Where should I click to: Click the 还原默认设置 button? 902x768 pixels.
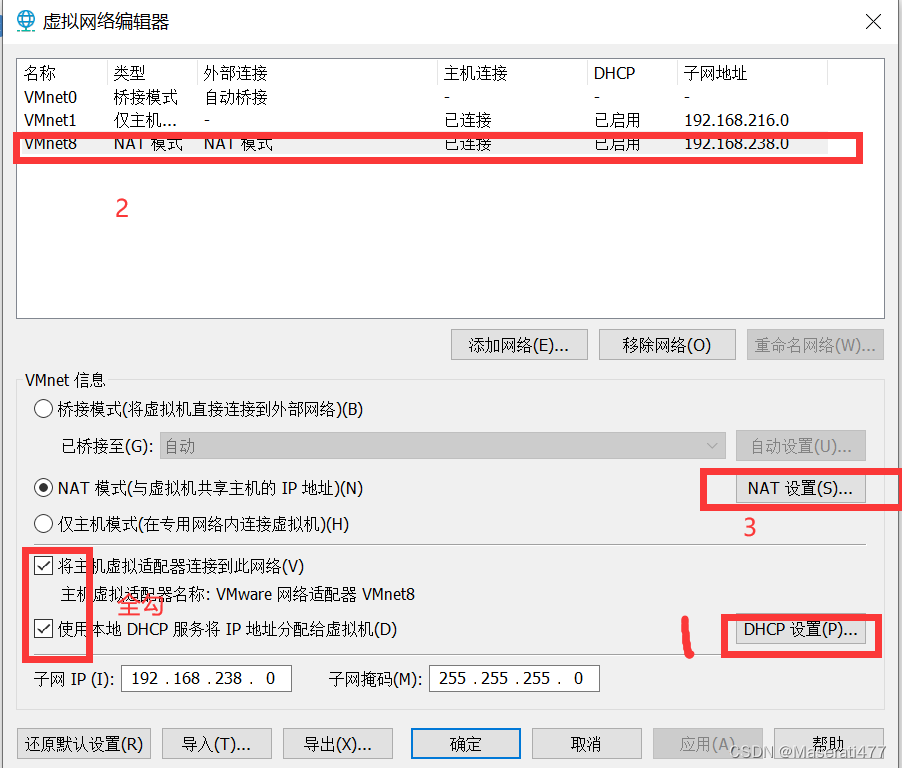(x=83, y=743)
